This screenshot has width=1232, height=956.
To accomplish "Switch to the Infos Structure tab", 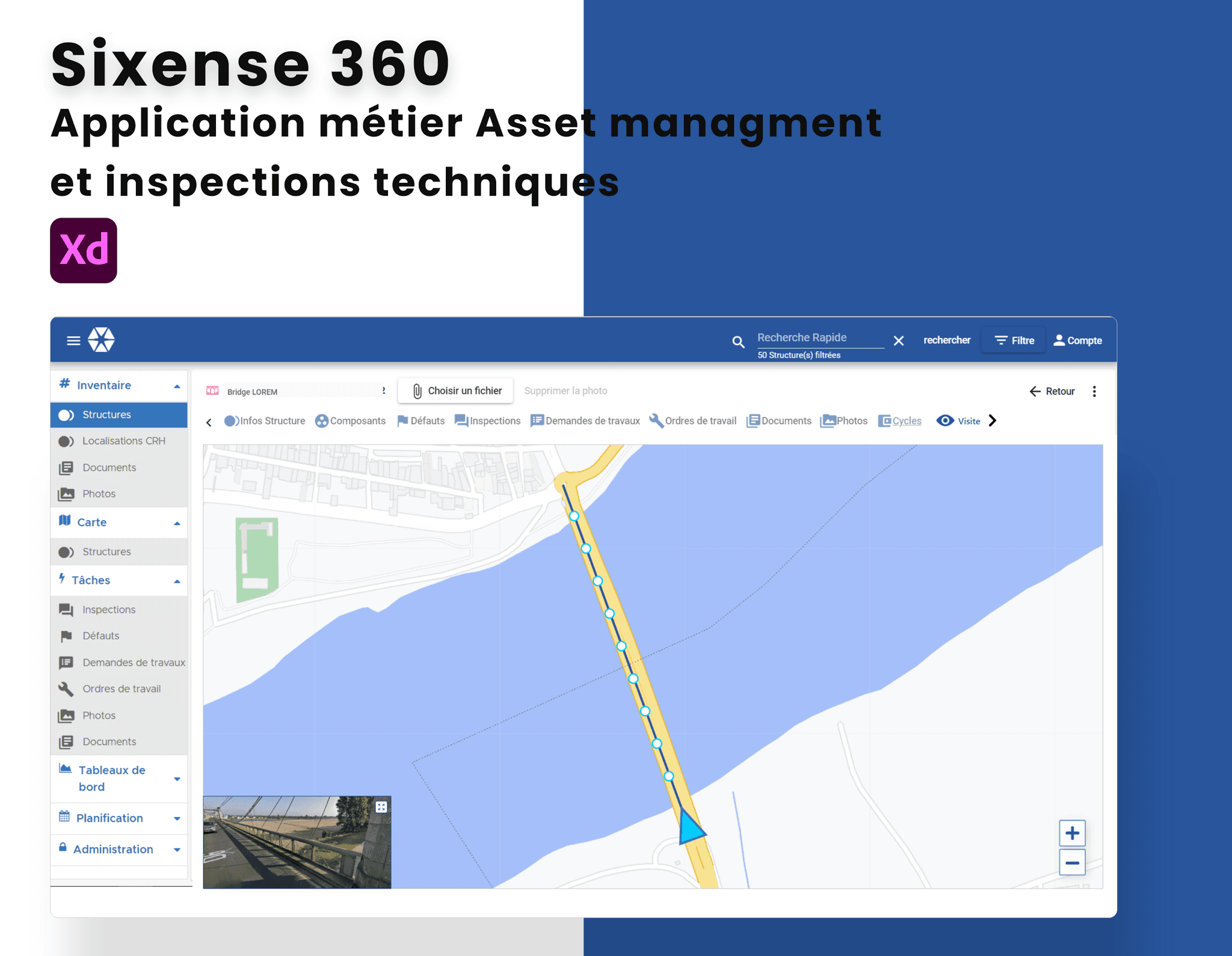I will coord(265,421).
